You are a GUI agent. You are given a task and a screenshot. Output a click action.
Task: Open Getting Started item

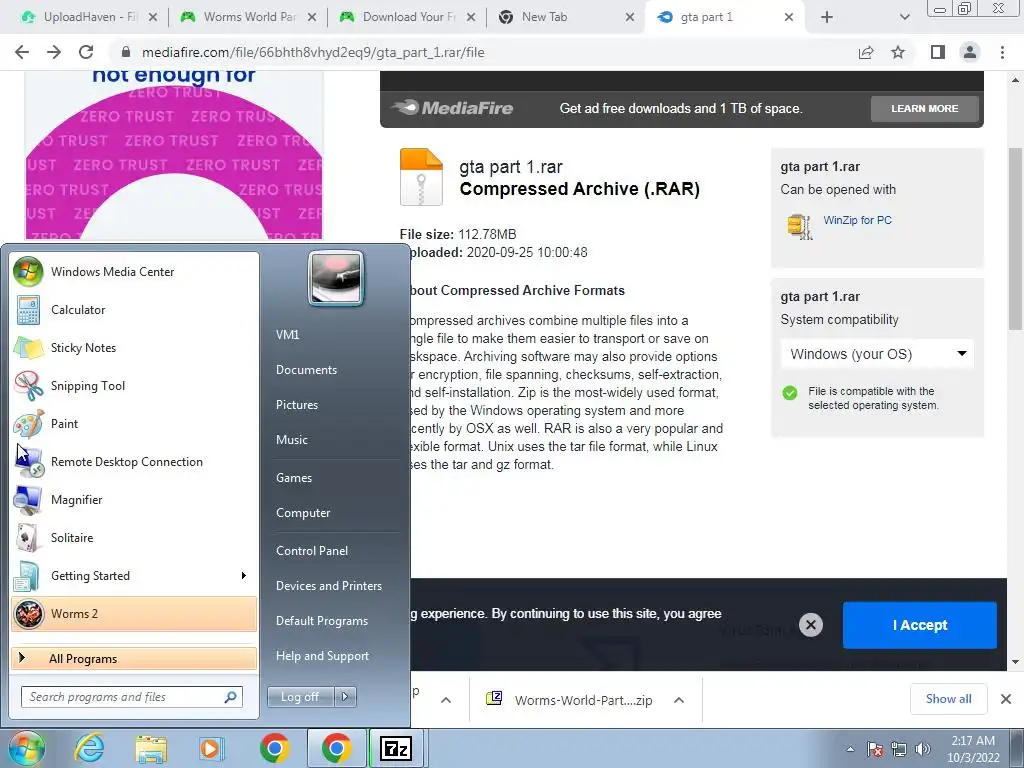(x=134, y=575)
